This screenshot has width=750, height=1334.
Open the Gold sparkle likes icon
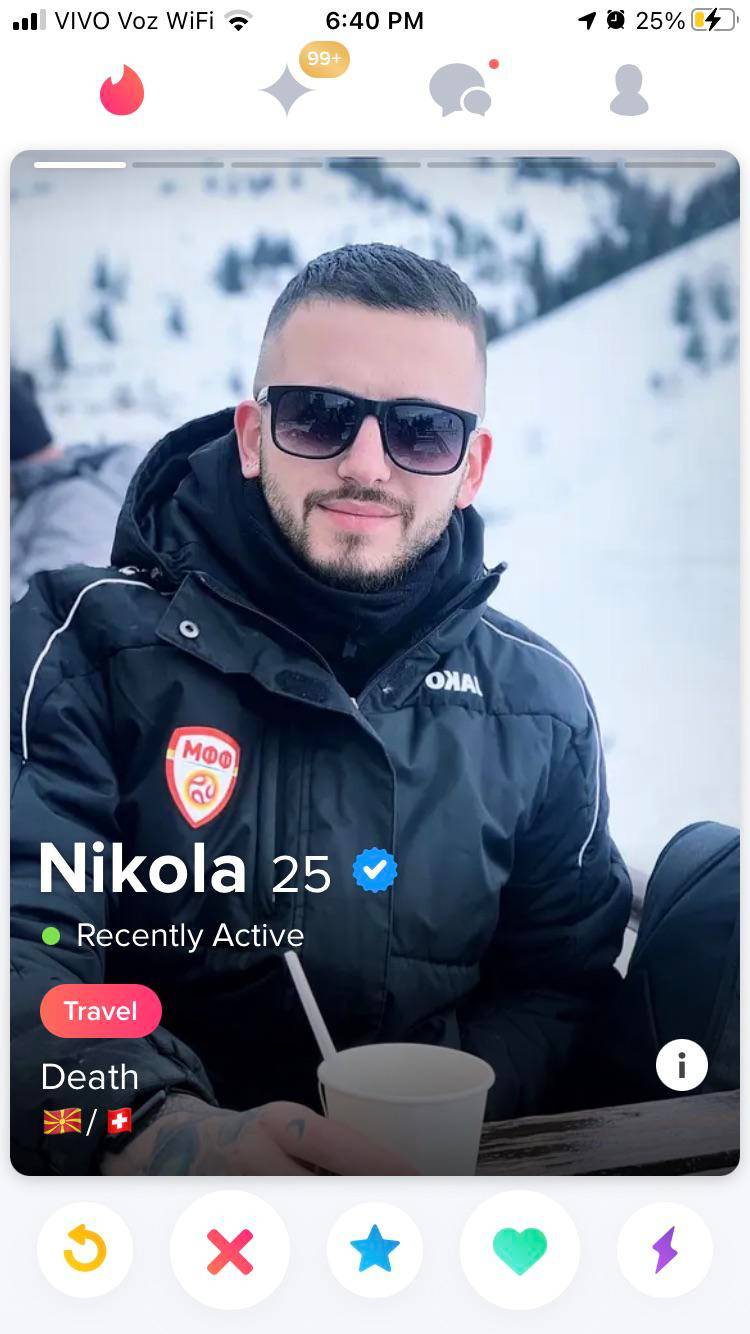287,91
